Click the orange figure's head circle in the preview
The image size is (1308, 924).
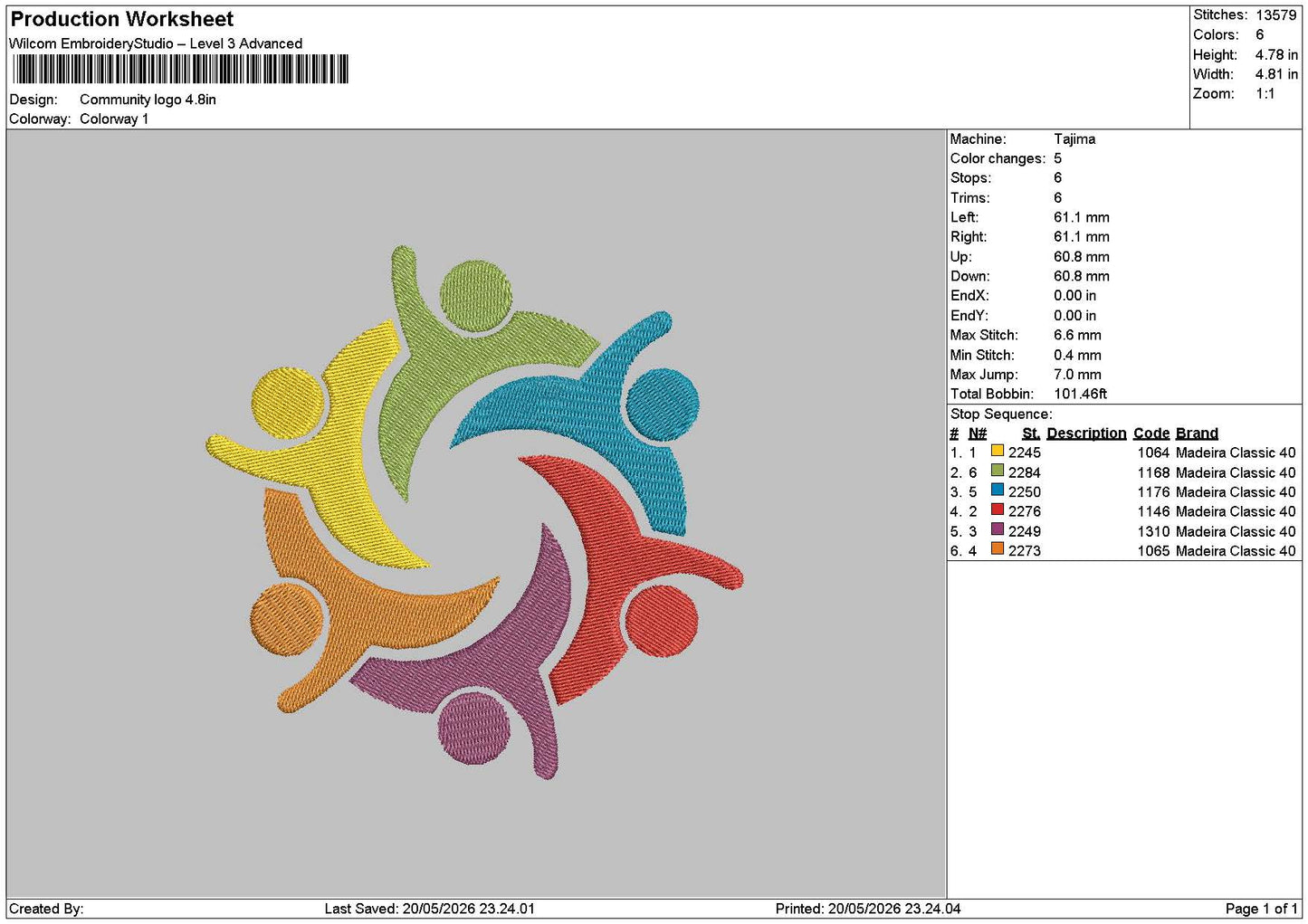click(286, 619)
